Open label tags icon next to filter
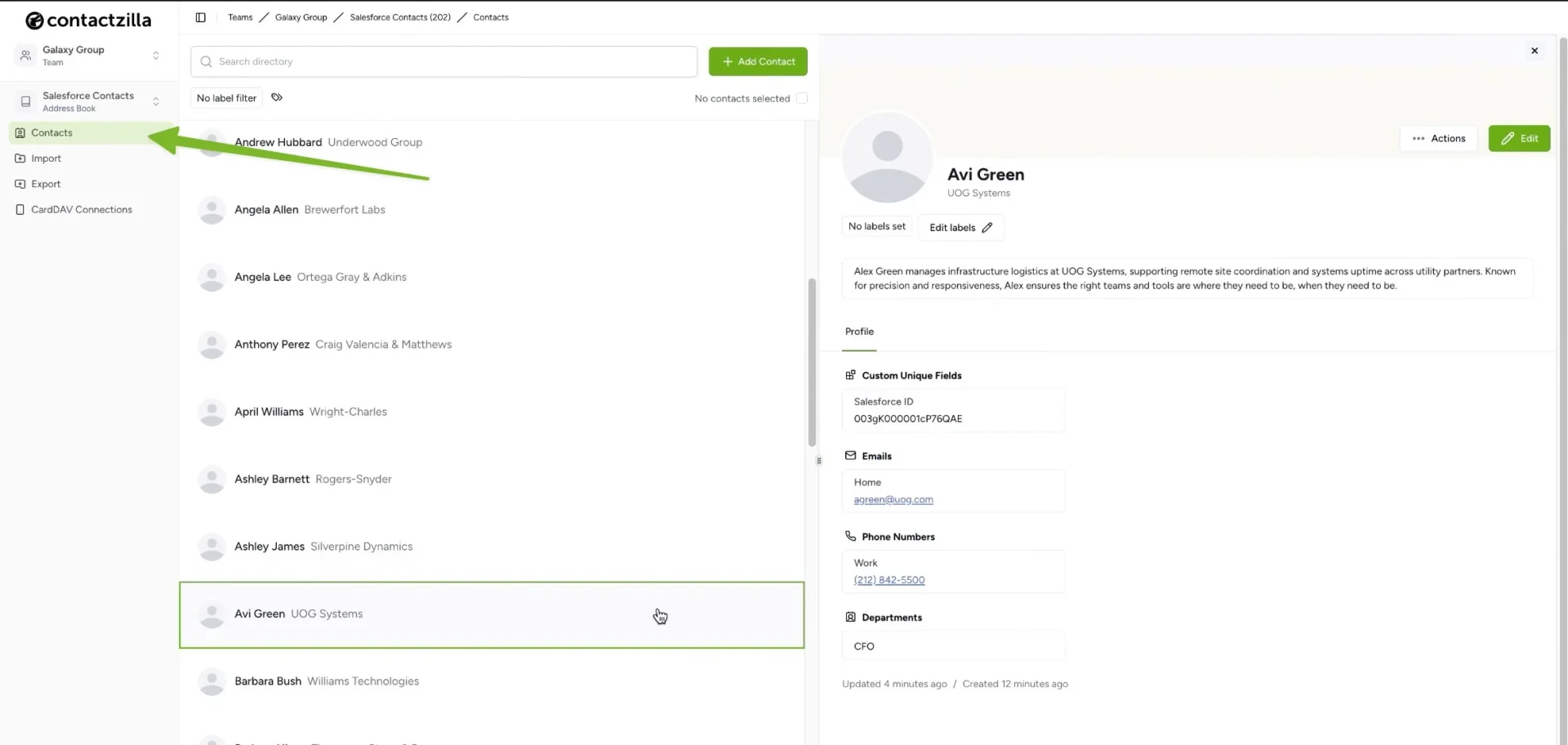Screen dimensions: 1568x745 coord(277,97)
